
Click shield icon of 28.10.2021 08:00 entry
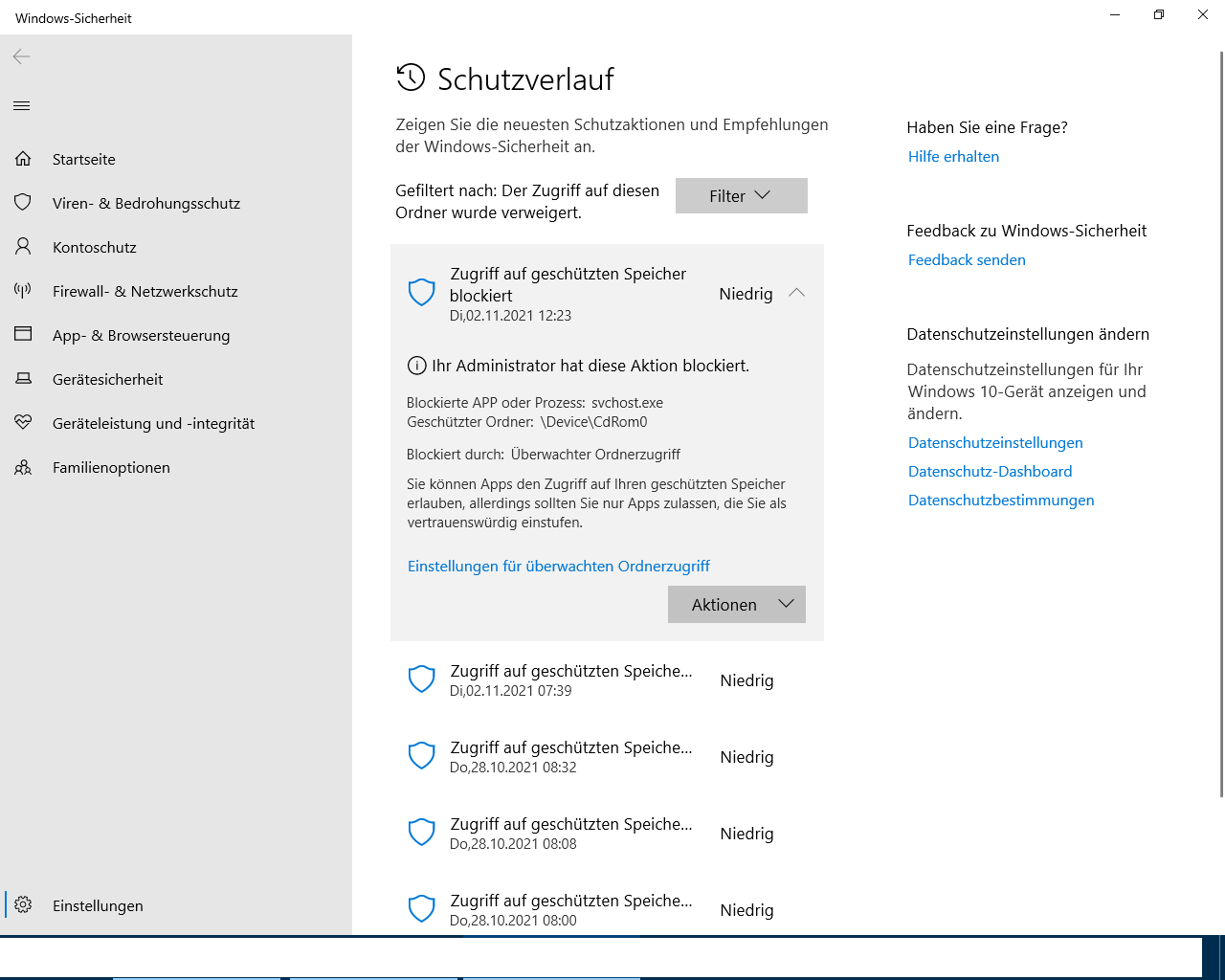coord(422,909)
